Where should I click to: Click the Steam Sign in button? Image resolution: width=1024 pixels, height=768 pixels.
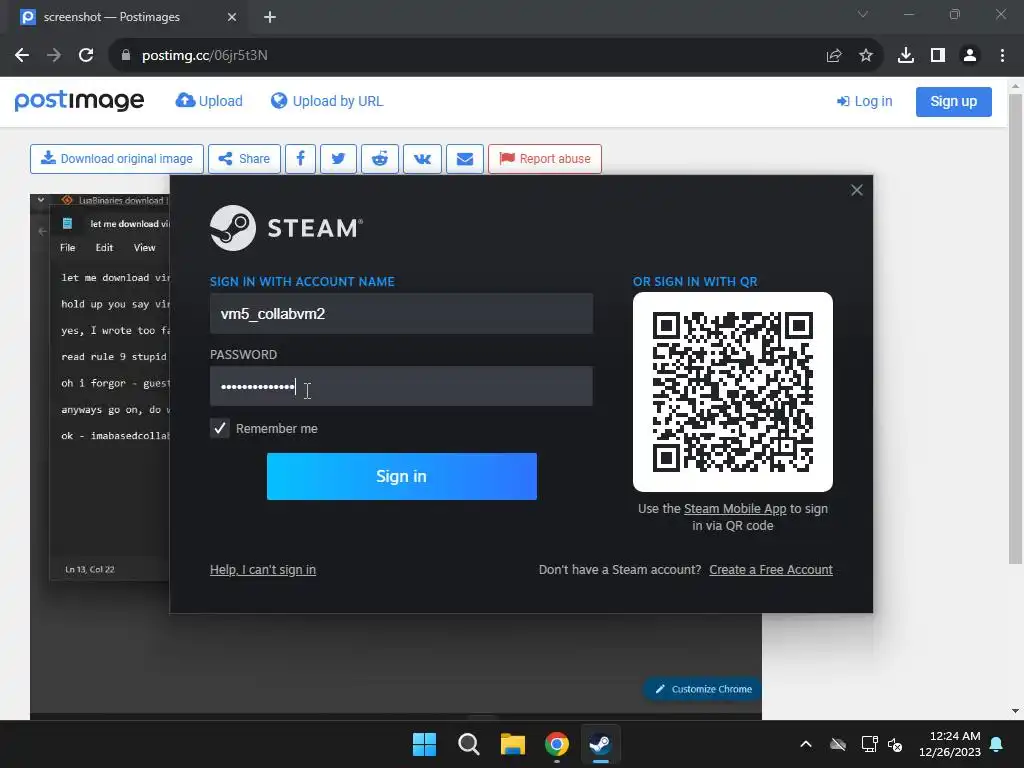402,476
